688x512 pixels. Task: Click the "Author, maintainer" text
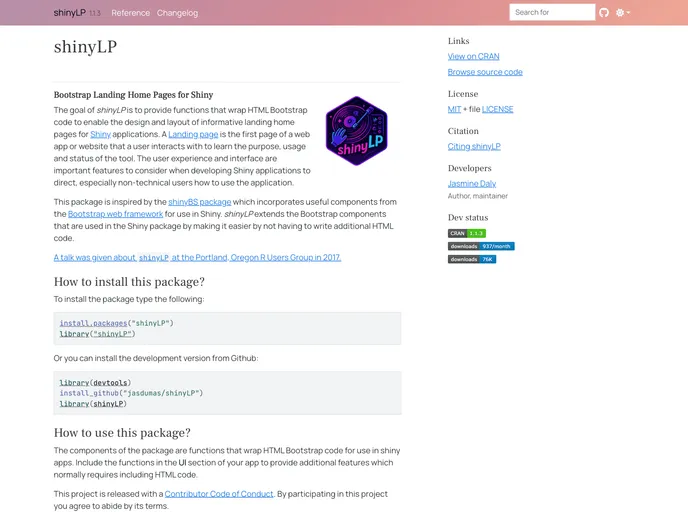477,196
